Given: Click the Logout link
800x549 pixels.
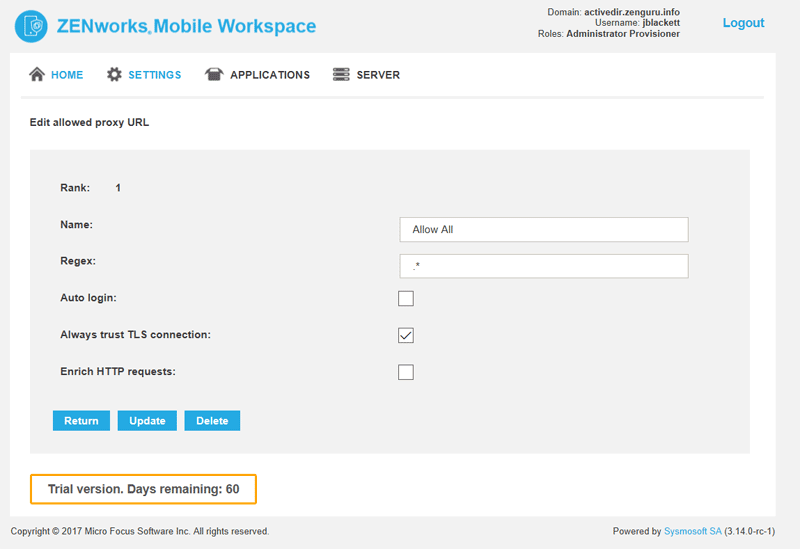Looking at the screenshot, I should (x=743, y=23).
